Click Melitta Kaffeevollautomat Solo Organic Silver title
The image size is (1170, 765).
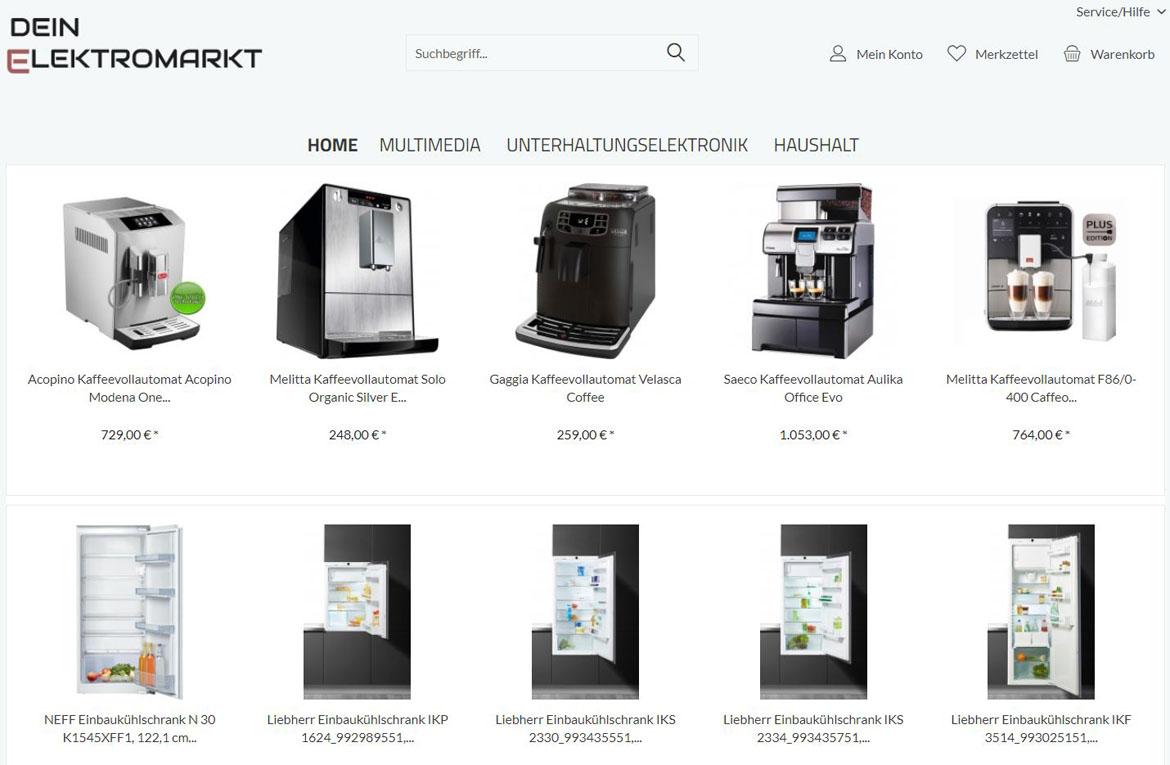357,388
